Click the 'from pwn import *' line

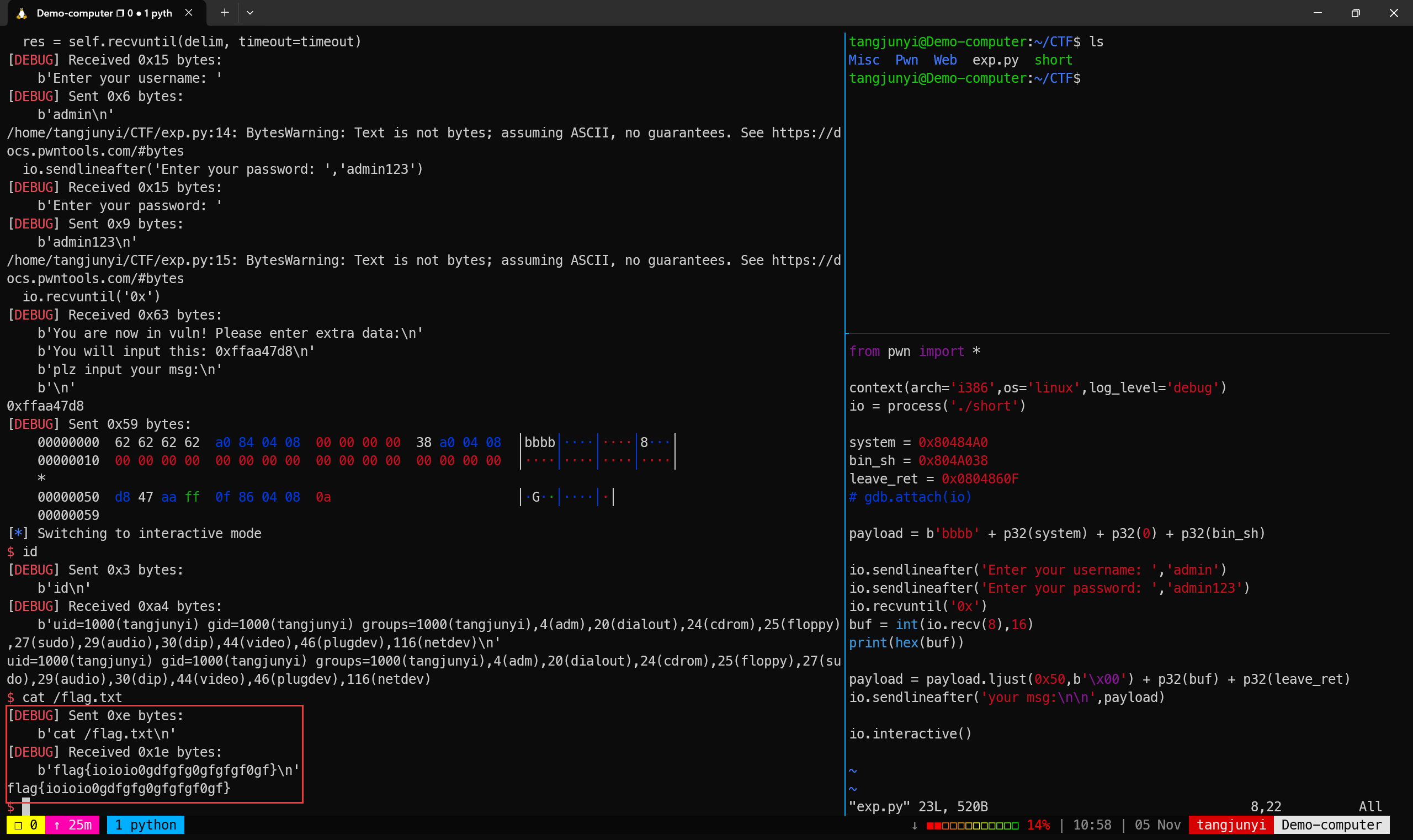click(x=915, y=352)
